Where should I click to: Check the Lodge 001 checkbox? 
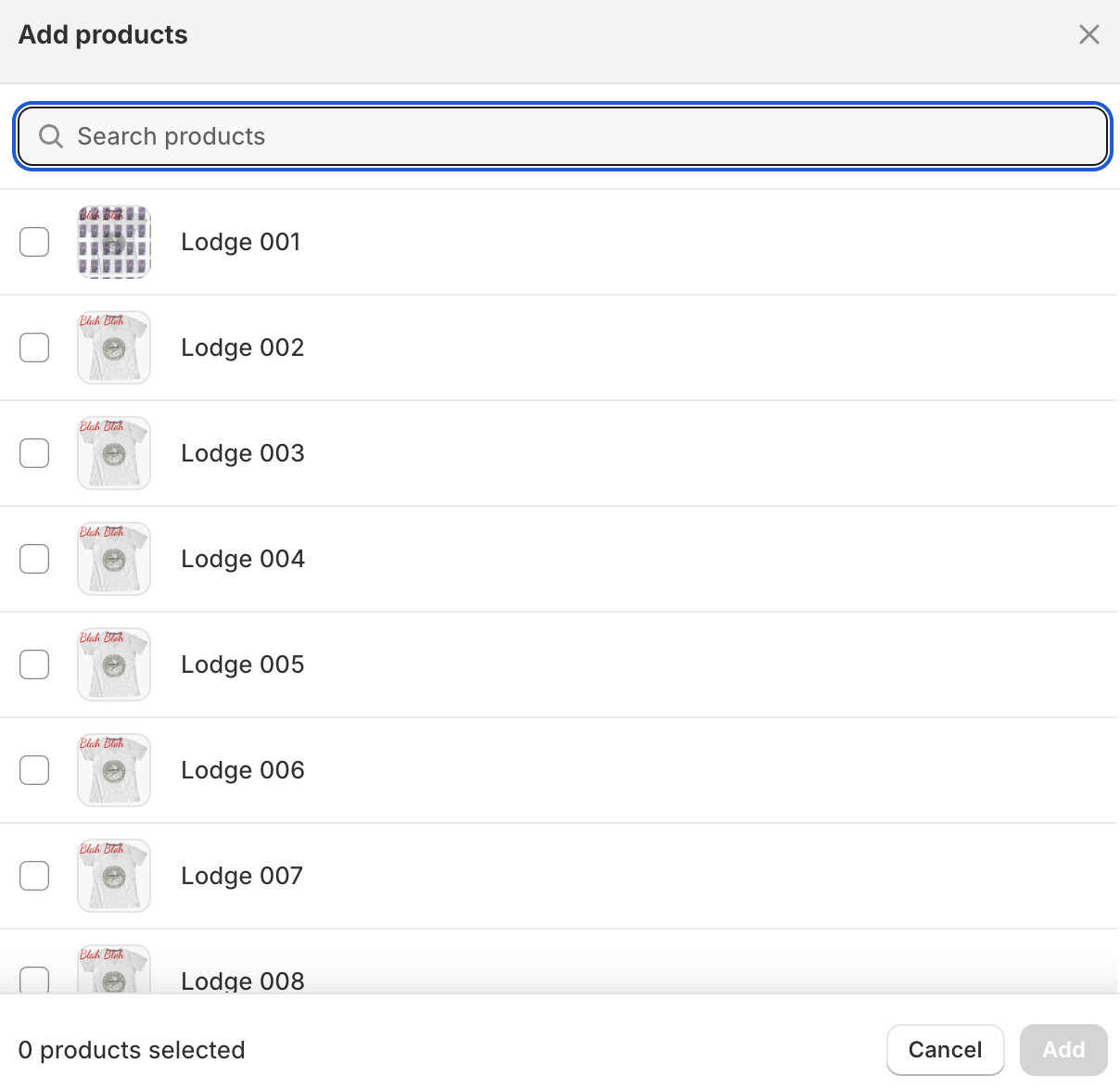34,242
